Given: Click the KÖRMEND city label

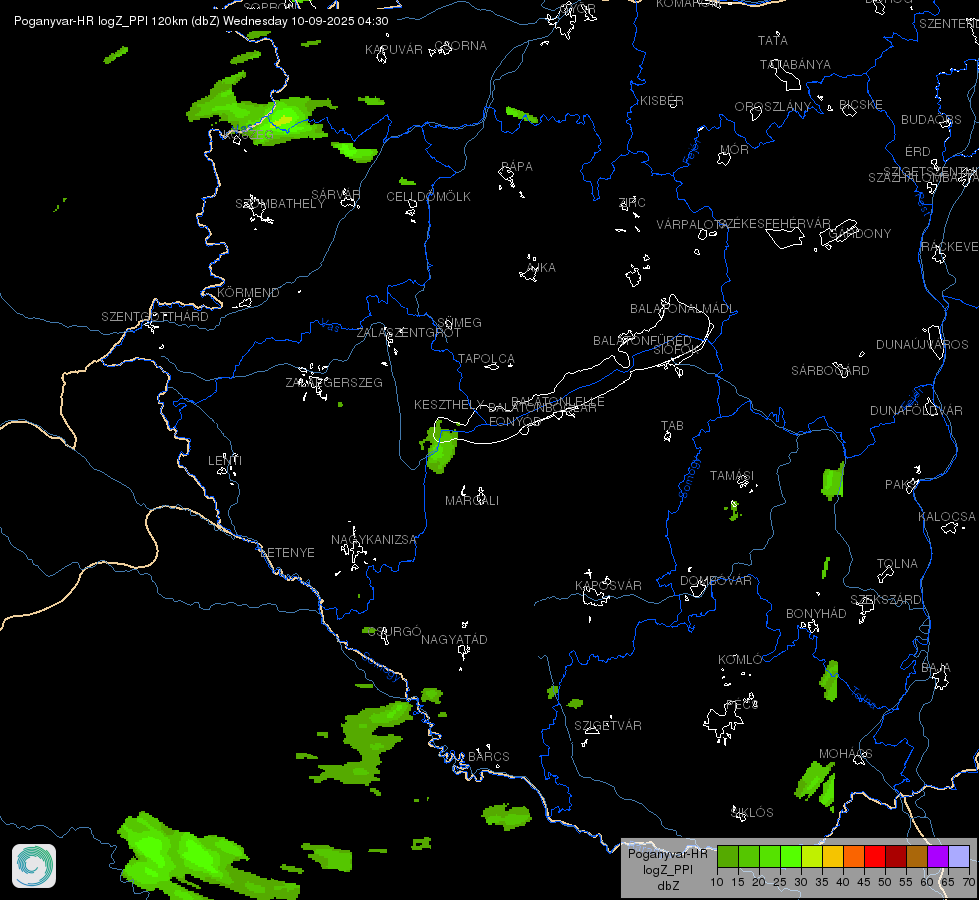Looking at the screenshot, I should point(248,292).
